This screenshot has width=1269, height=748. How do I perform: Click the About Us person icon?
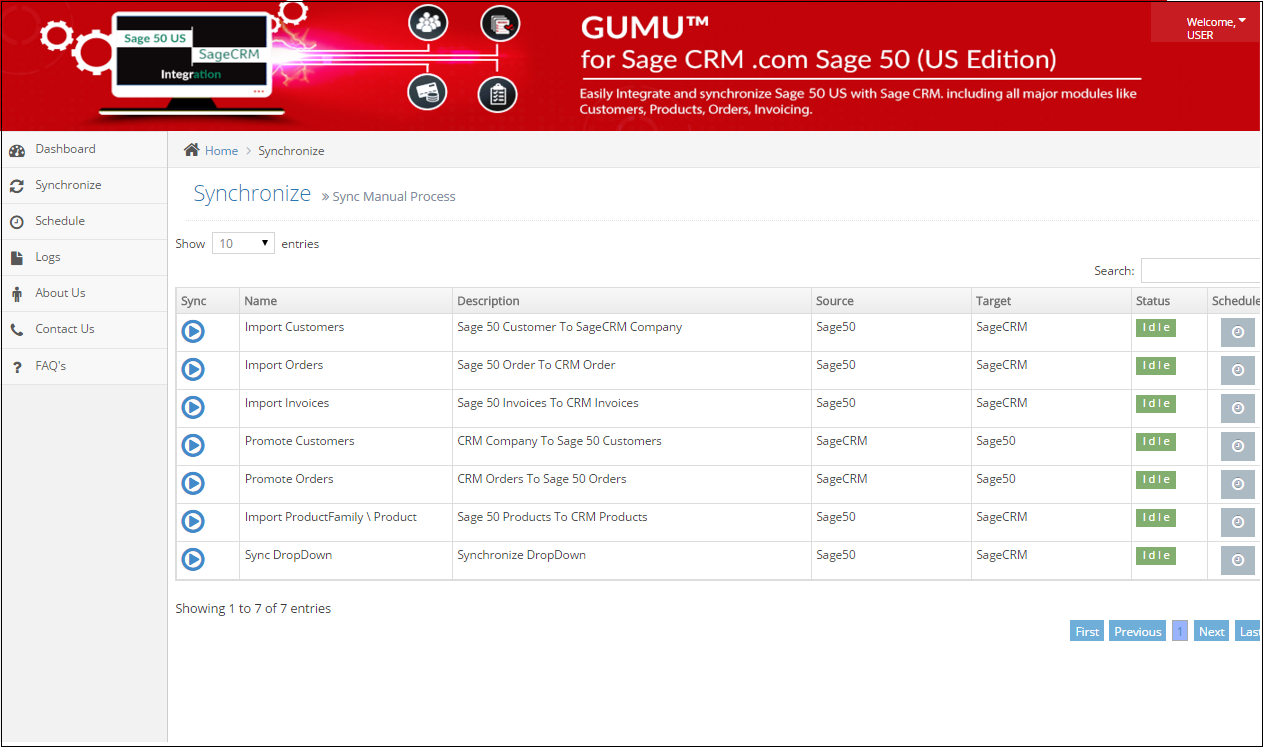pos(16,294)
